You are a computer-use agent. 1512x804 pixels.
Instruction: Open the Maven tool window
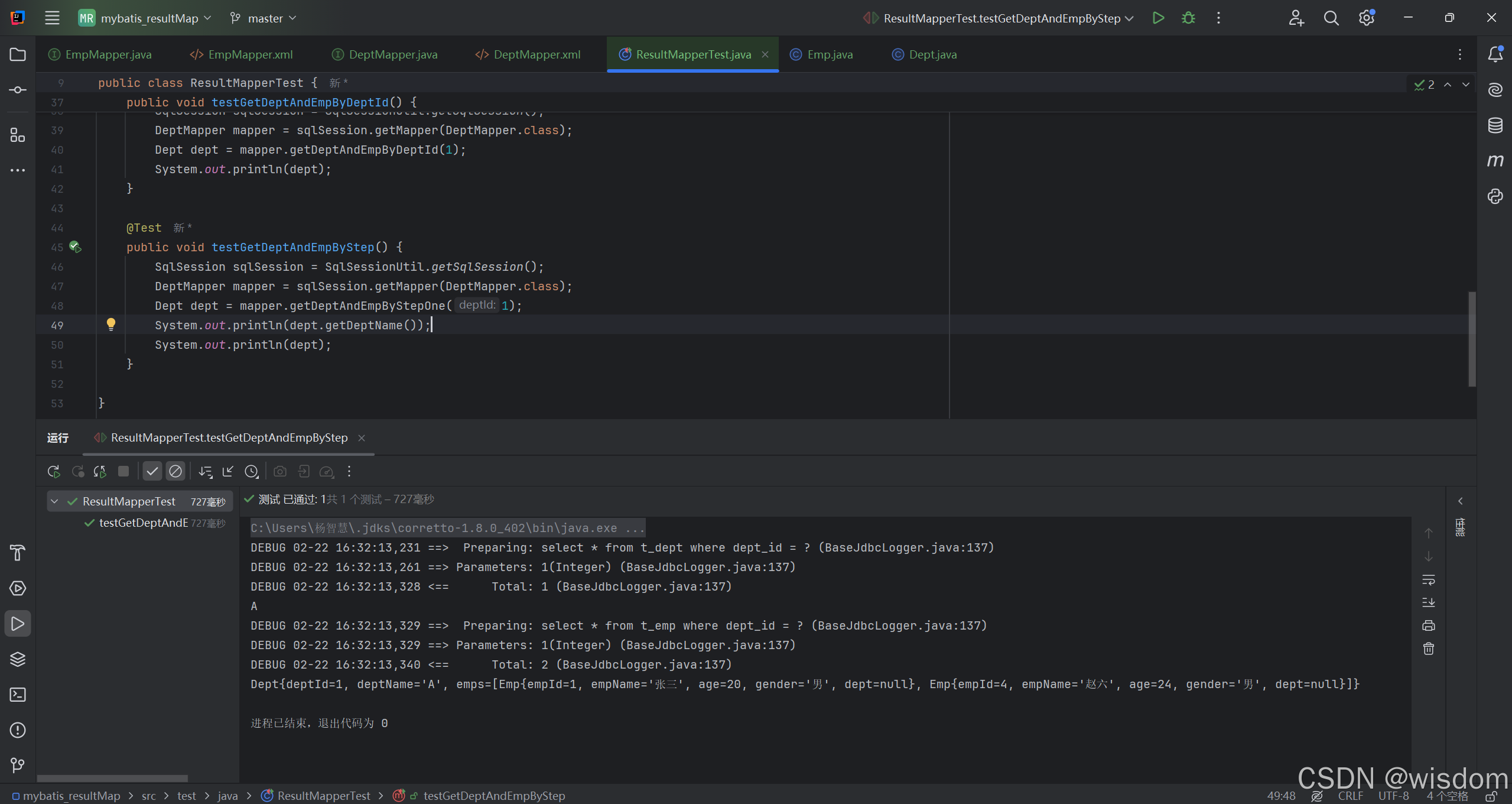[1495, 161]
